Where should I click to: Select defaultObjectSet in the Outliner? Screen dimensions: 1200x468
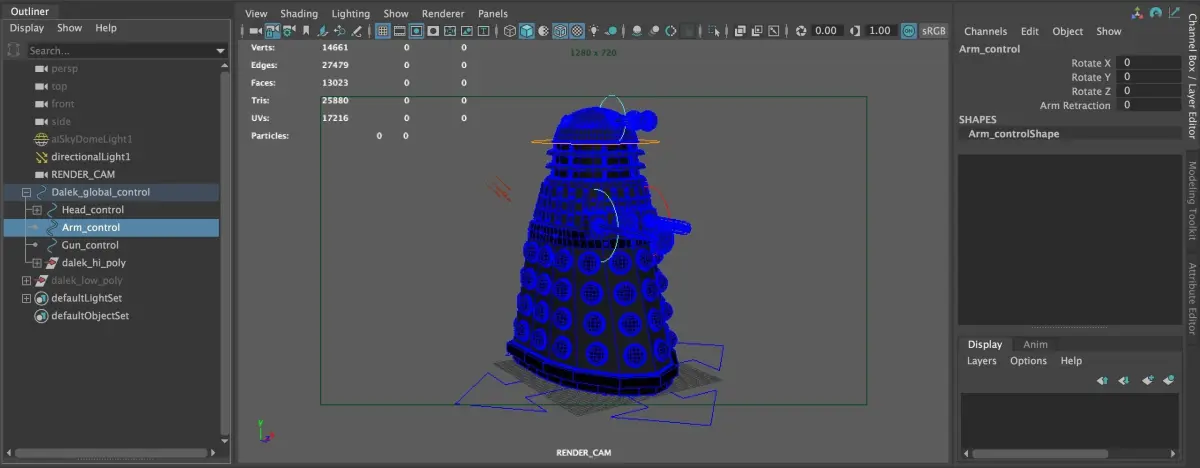(x=90, y=316)
